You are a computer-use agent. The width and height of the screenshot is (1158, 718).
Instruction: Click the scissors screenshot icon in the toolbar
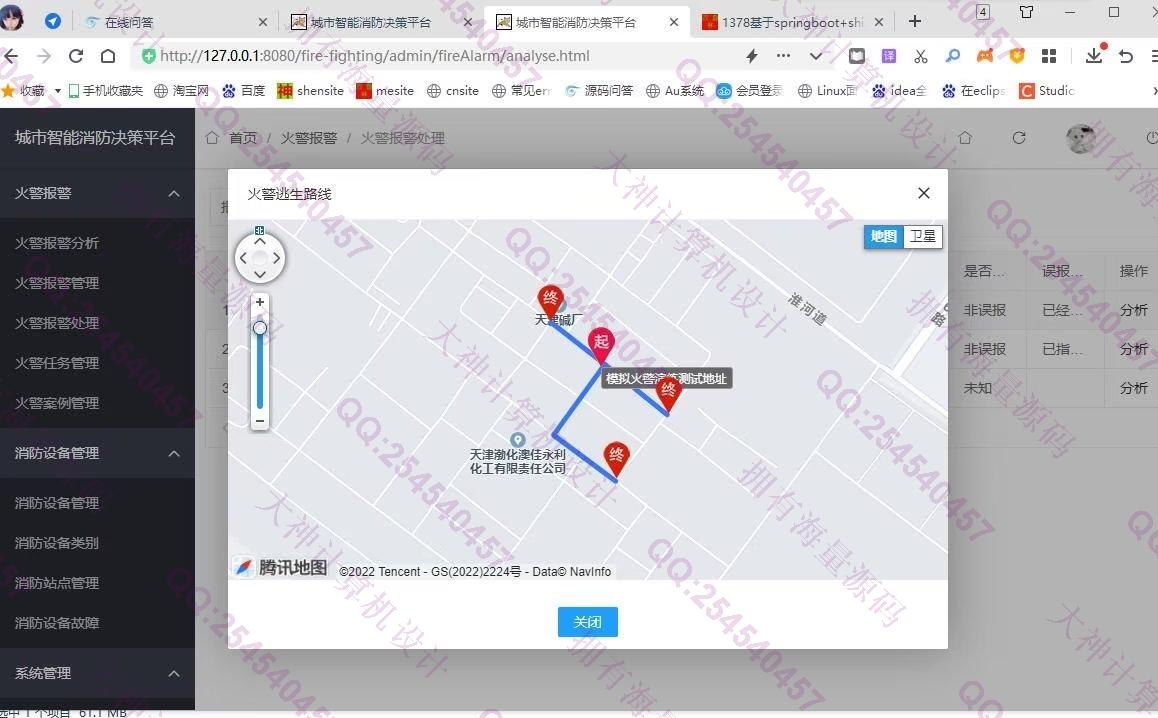[920, 56]
